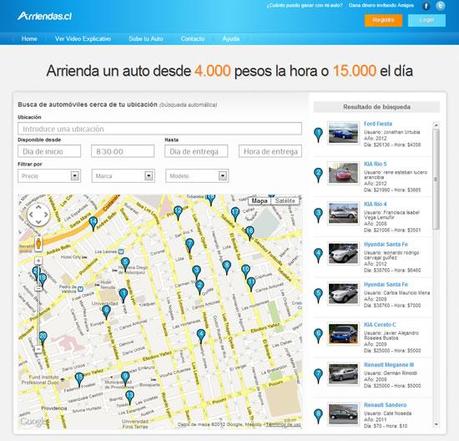Select map marker 17
This screenshot has width=459, height=441.
click(235, 213)
